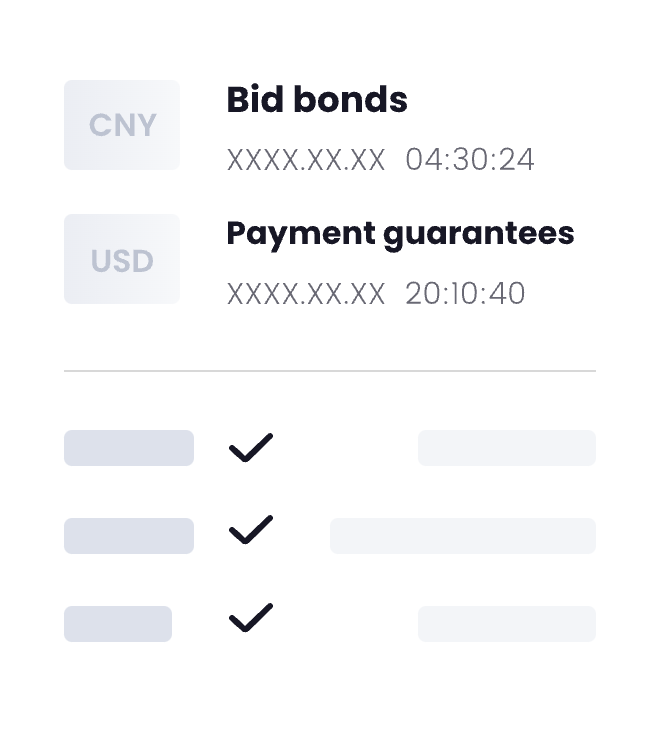Click the 'guarantees' word in the second heading
660x746 pixels.
coord(479,236)
